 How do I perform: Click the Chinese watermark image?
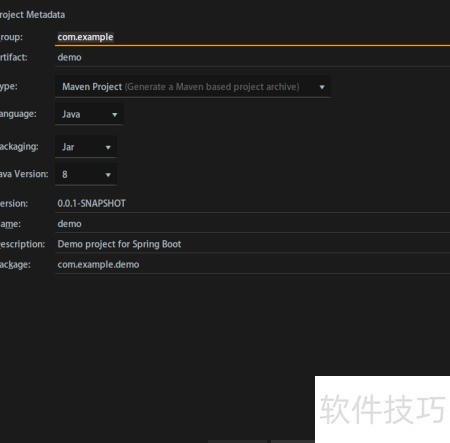coord(382,409)
